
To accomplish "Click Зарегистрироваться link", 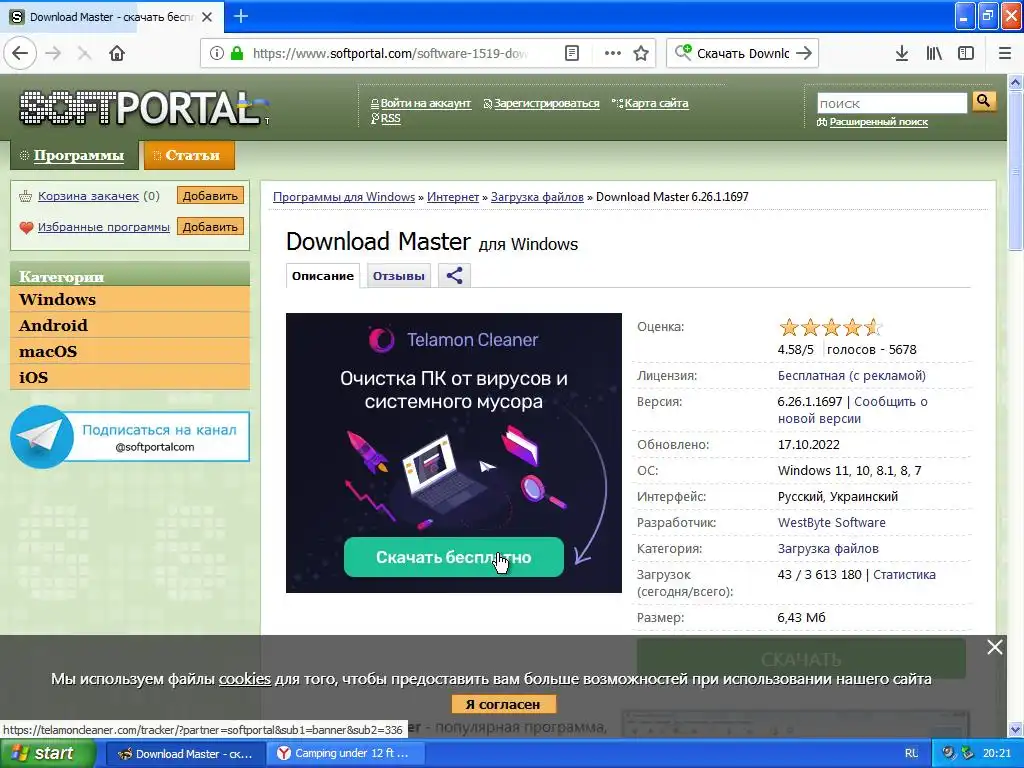I will 546,103.
